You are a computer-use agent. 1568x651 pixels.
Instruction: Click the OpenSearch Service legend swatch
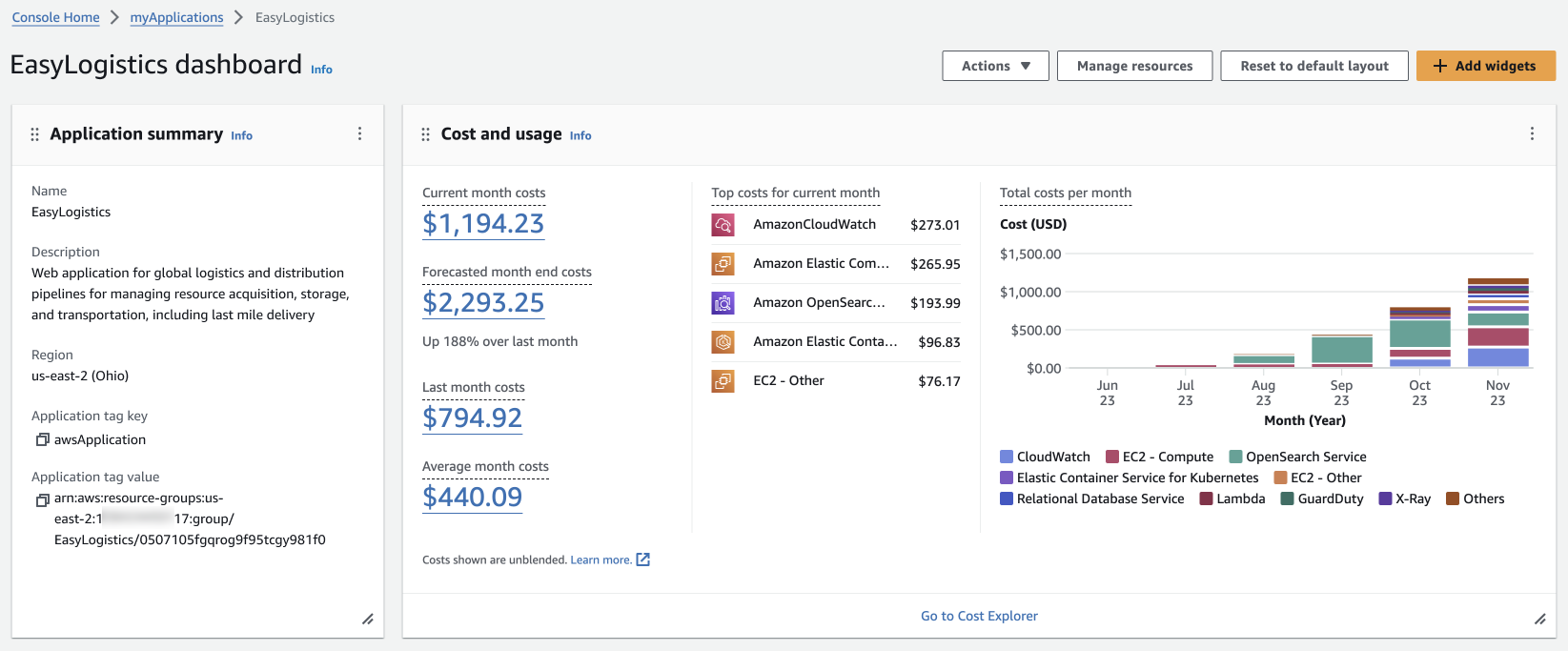tap(1235, 458)
